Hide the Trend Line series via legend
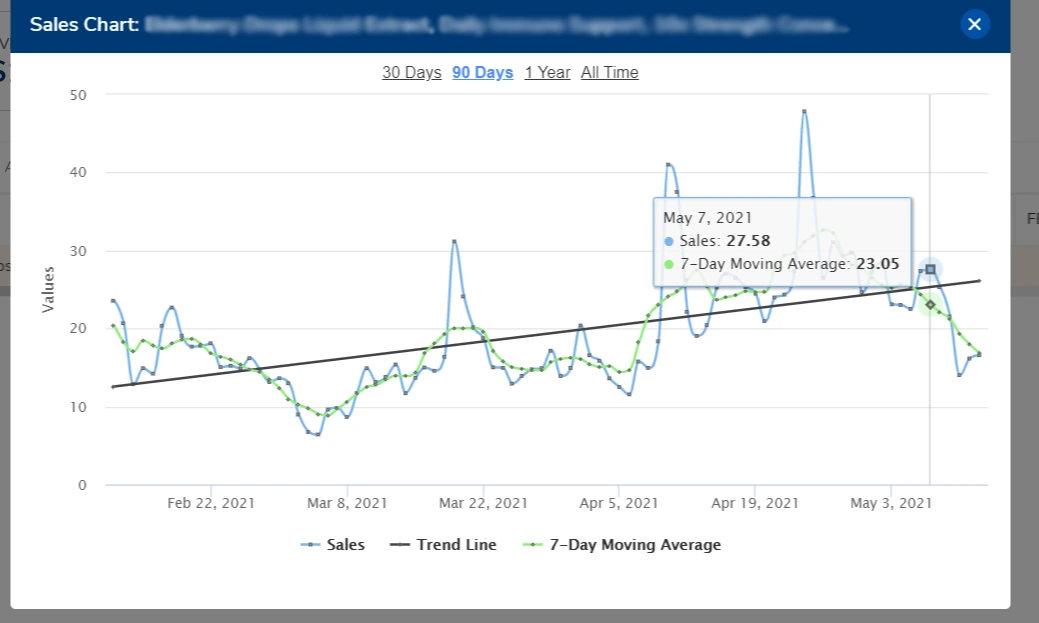Image resolution: width=1039 pixels, height=623 pixels. [x=456, y=545]
